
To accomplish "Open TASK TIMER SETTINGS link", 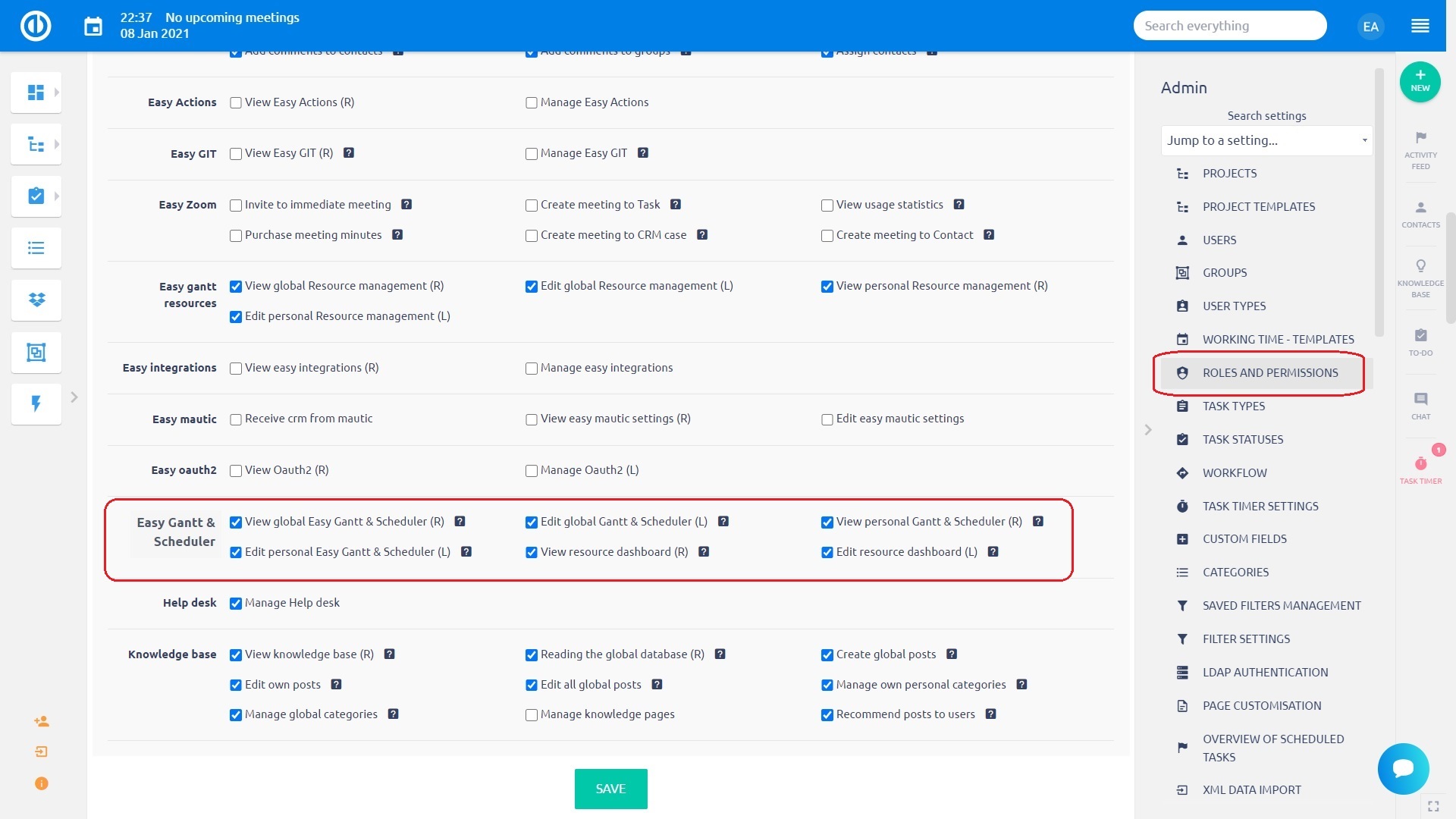I will tap(1260, 507).
